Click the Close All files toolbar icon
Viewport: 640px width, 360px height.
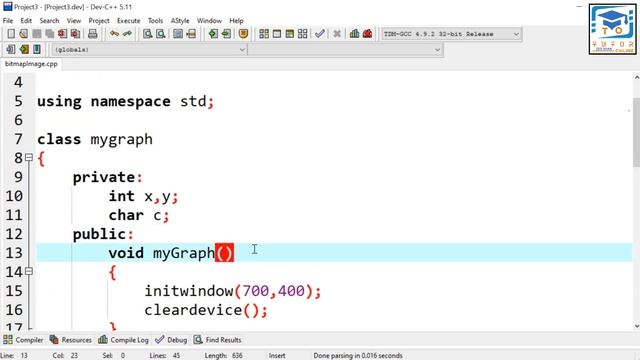coord(76,34)
